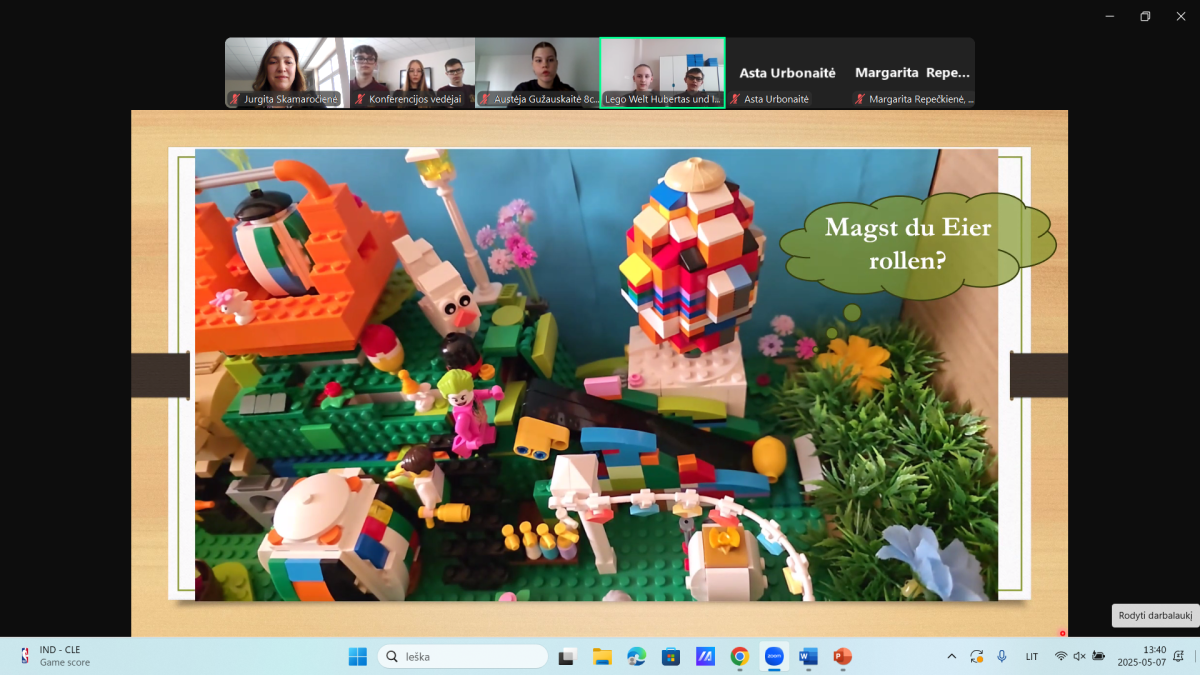Open the LIT keyboard language switcher
This screenshot has width=1200, height=675.
pyautogui.click(x=1032, y=657)
